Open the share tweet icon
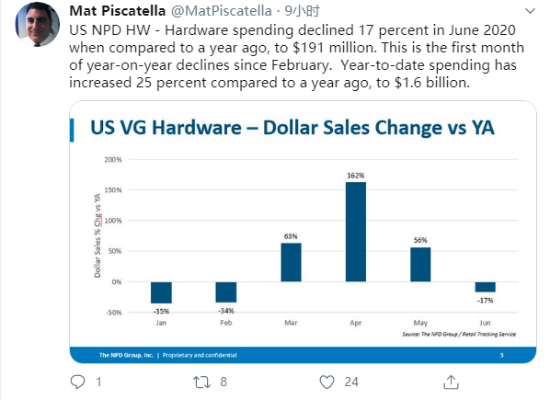The image size is (550, 400). 451,382
